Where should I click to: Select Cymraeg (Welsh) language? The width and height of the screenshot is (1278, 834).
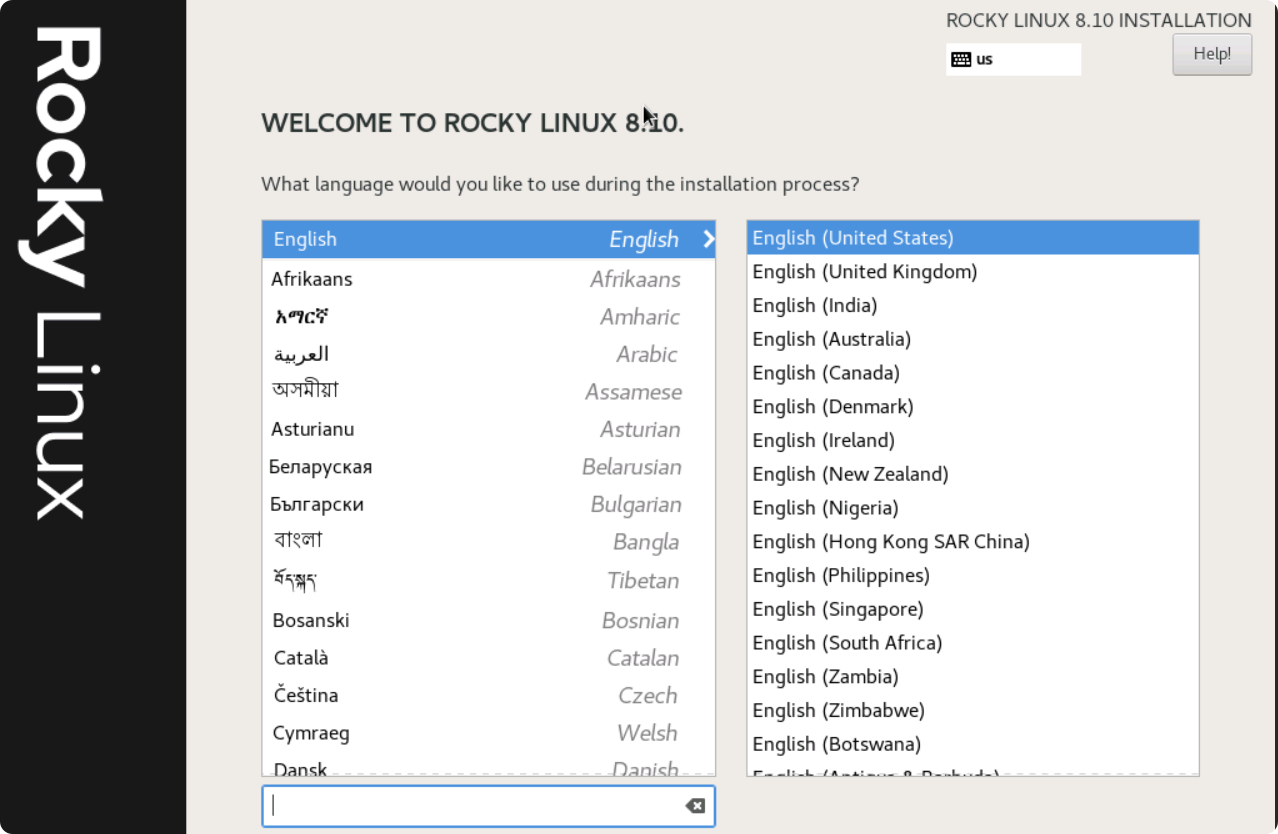pos(489,733)
